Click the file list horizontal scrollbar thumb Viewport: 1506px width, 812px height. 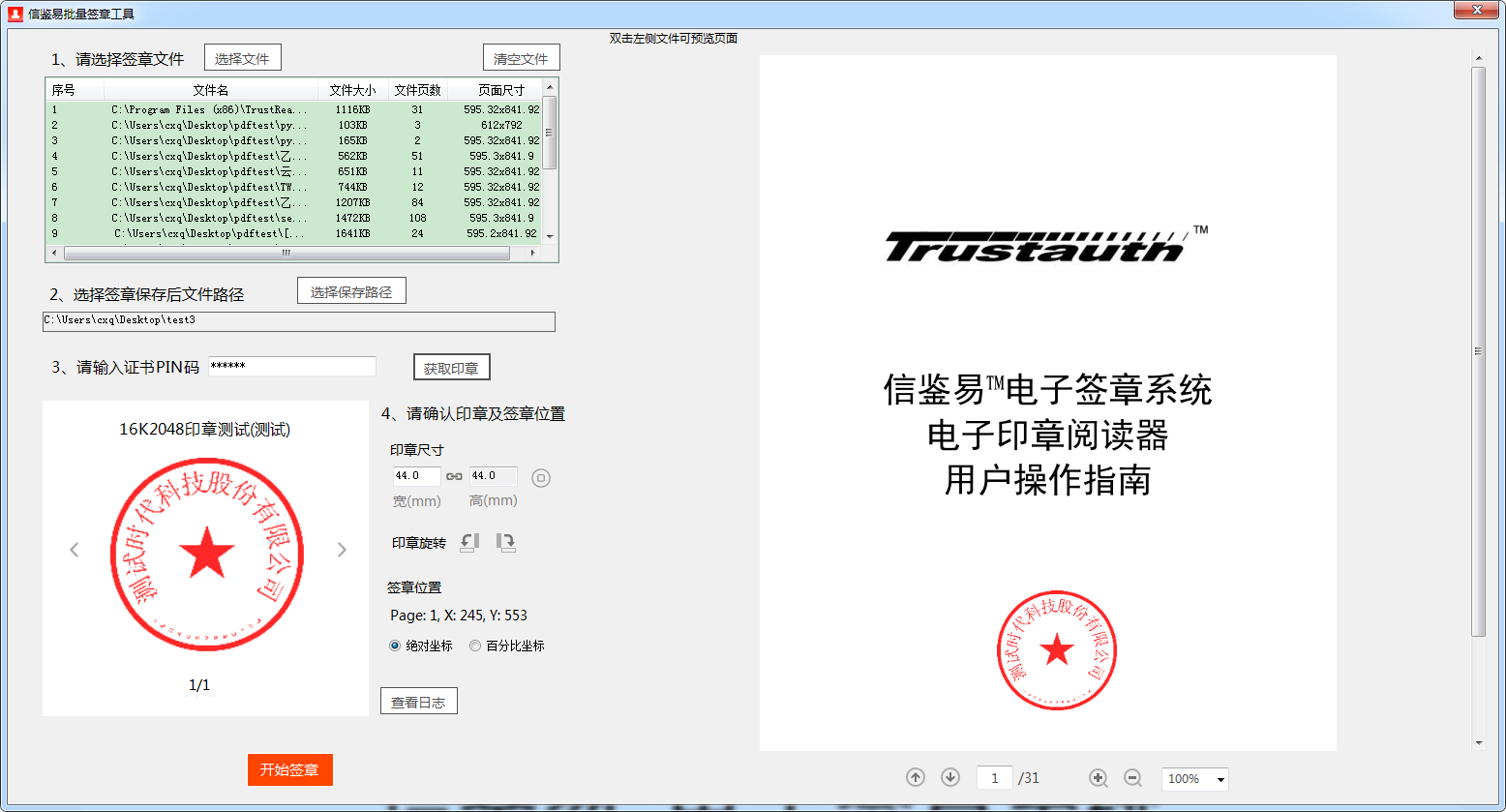click(286, 253)
